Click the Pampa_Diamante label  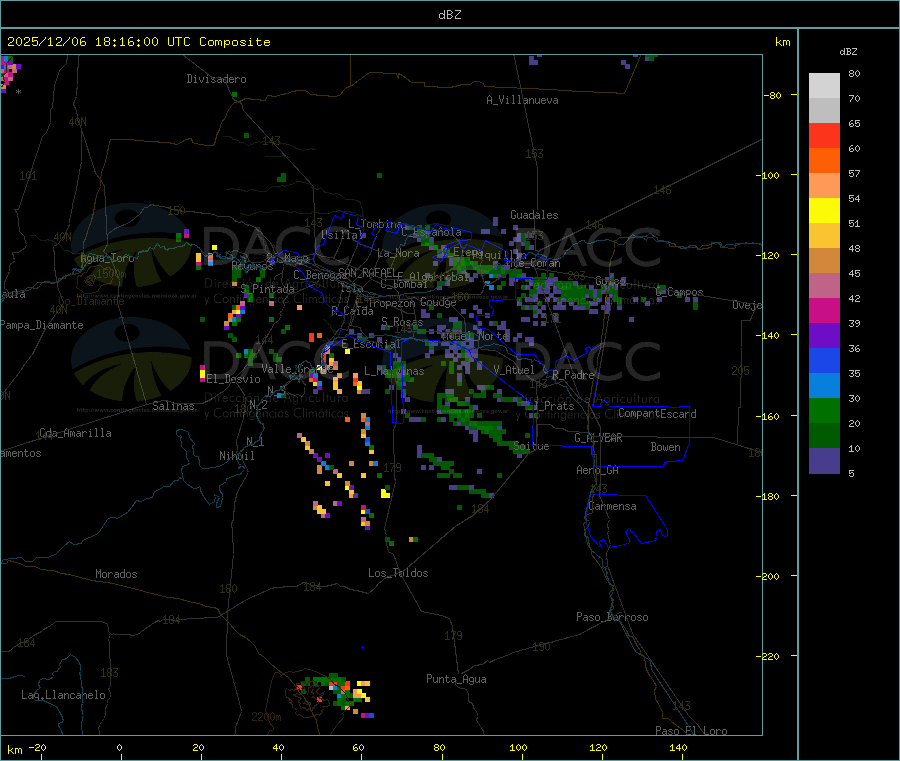point(41,325)
